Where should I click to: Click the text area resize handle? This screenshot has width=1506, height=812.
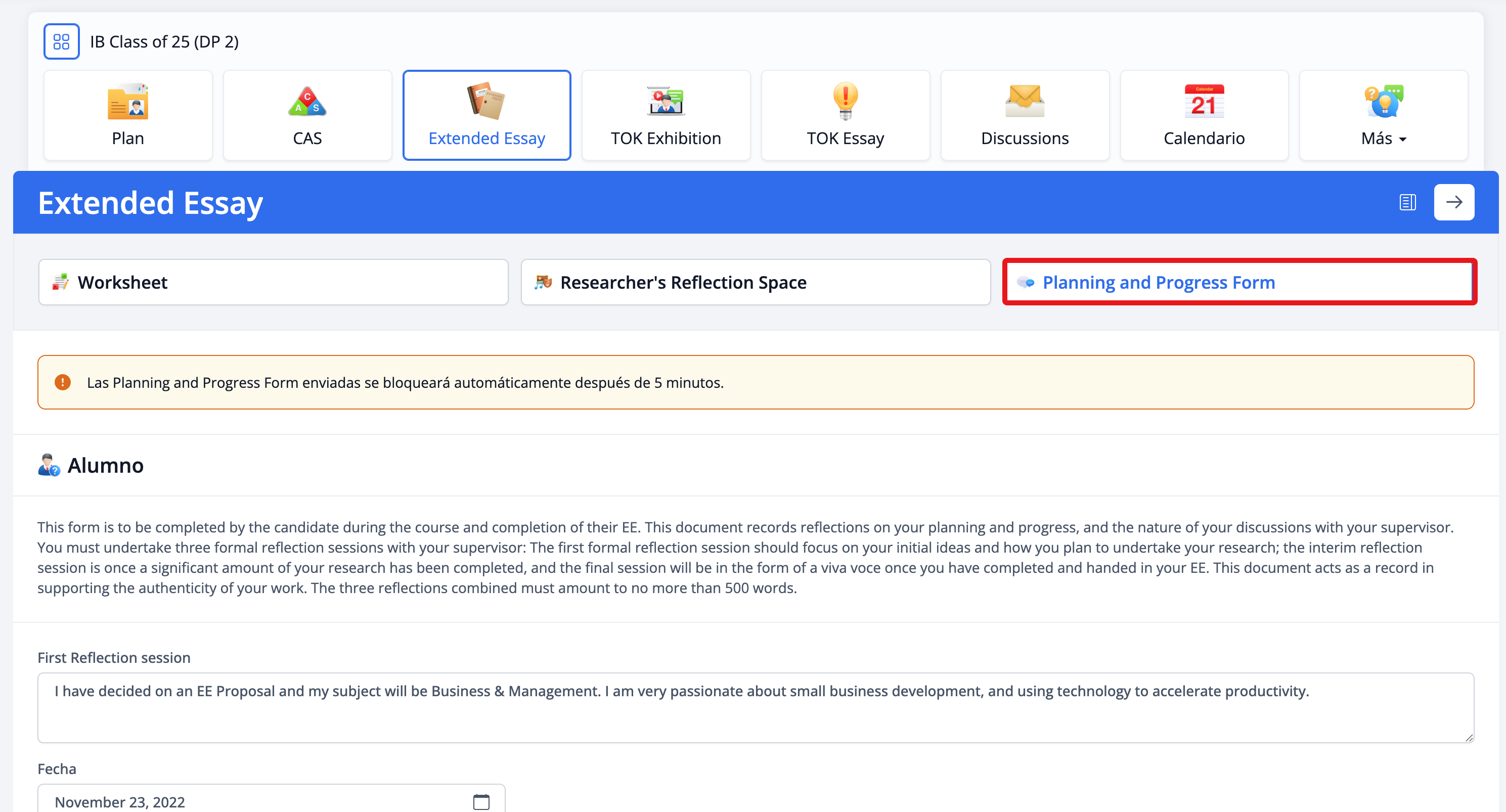(1469, 738)
